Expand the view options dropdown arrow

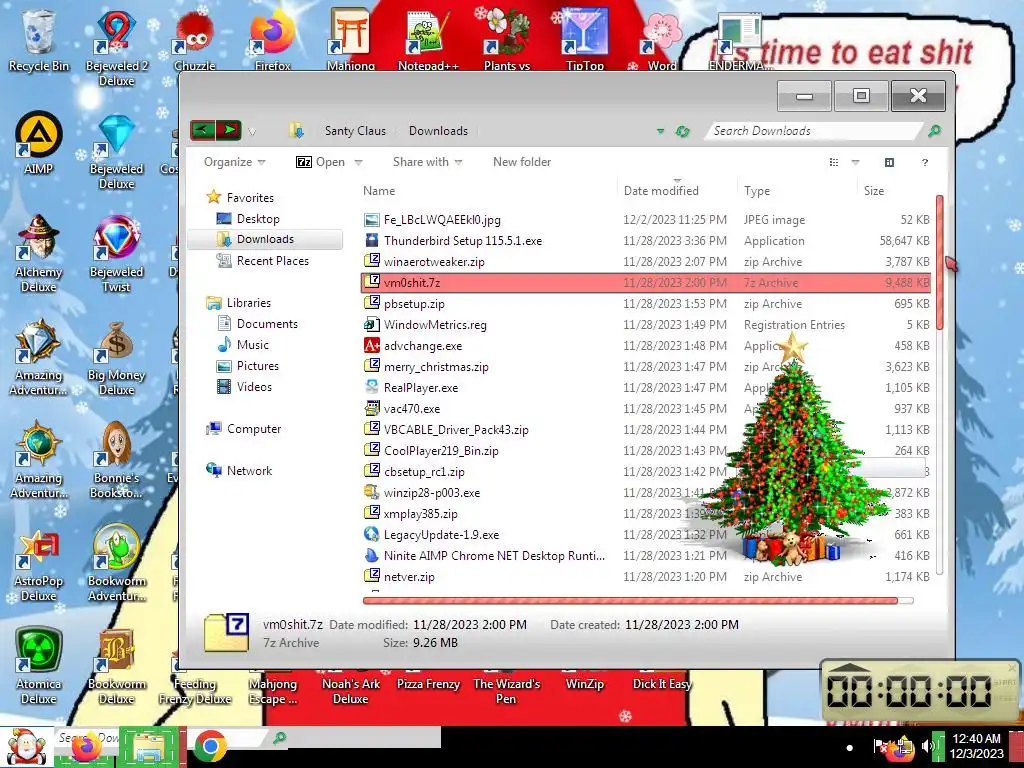coord(856,163)
